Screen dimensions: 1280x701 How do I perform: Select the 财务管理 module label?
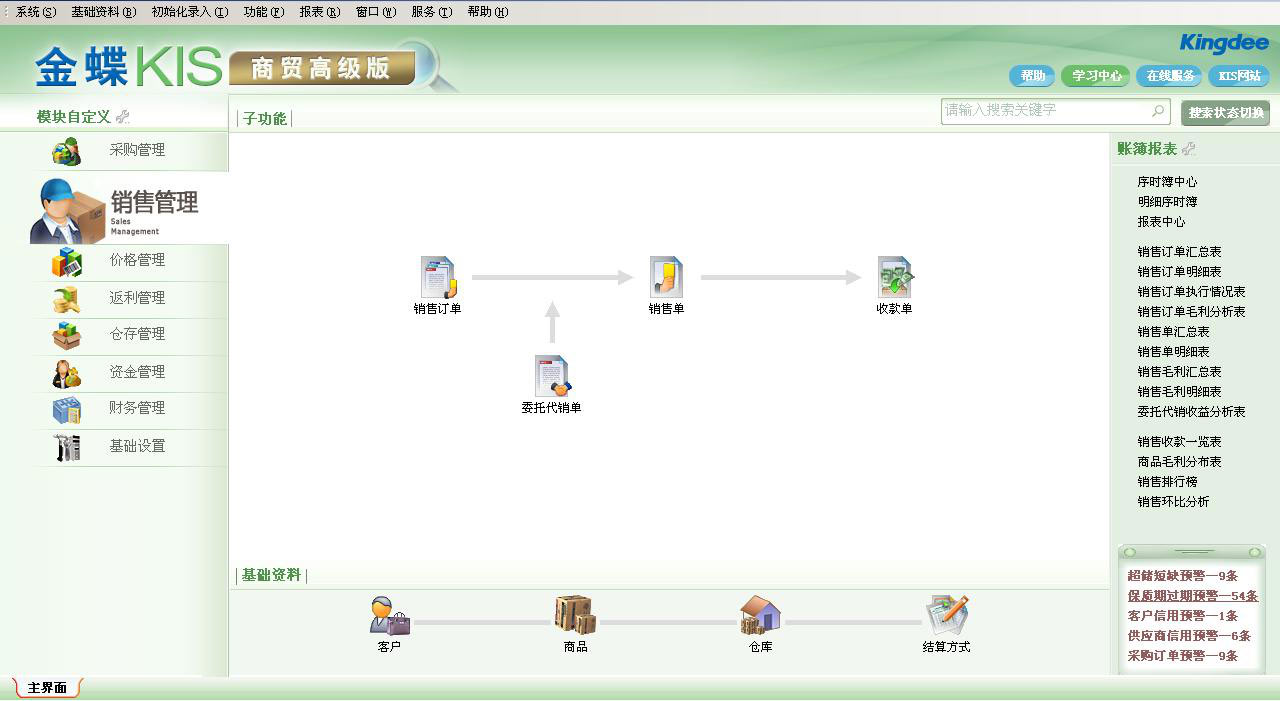coord(137,408)
